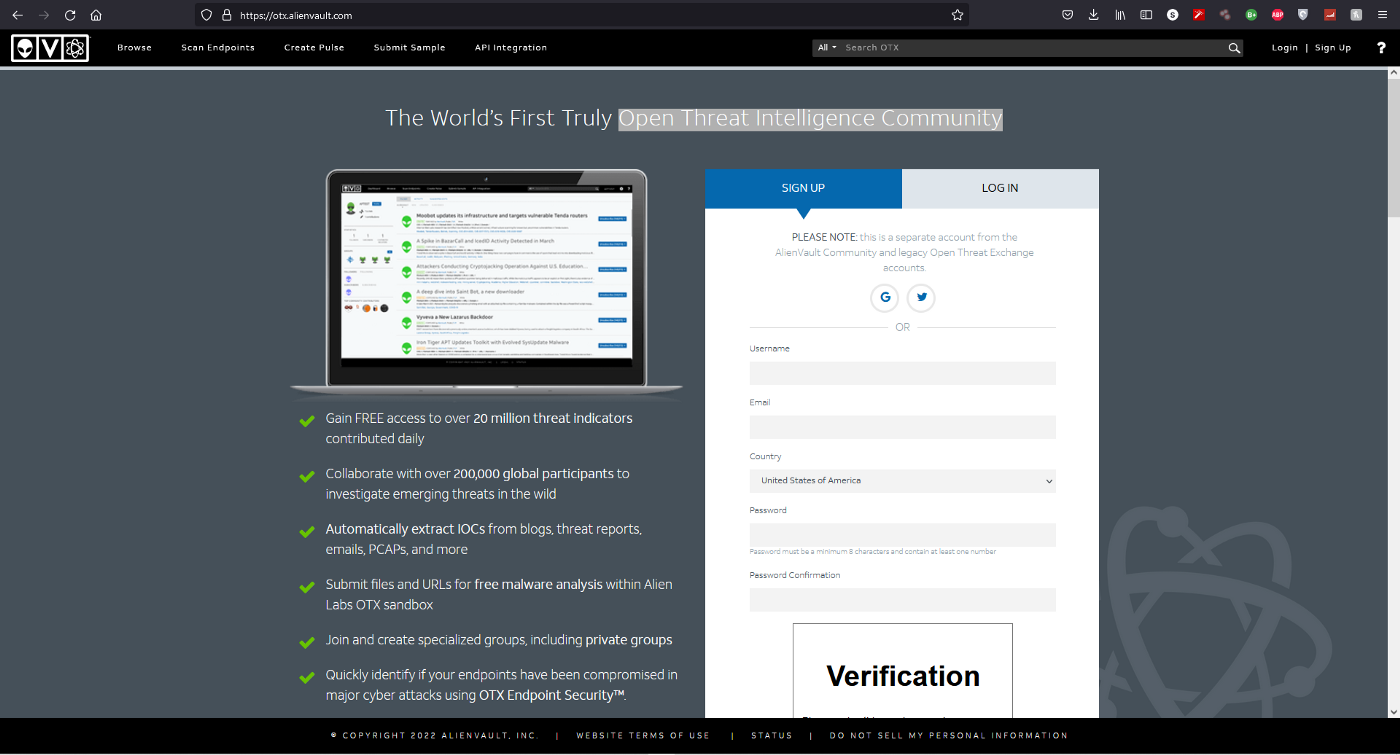Click the browser address bar URL
This screenshot has height=755, width=1400.
[x=296, y=16]
